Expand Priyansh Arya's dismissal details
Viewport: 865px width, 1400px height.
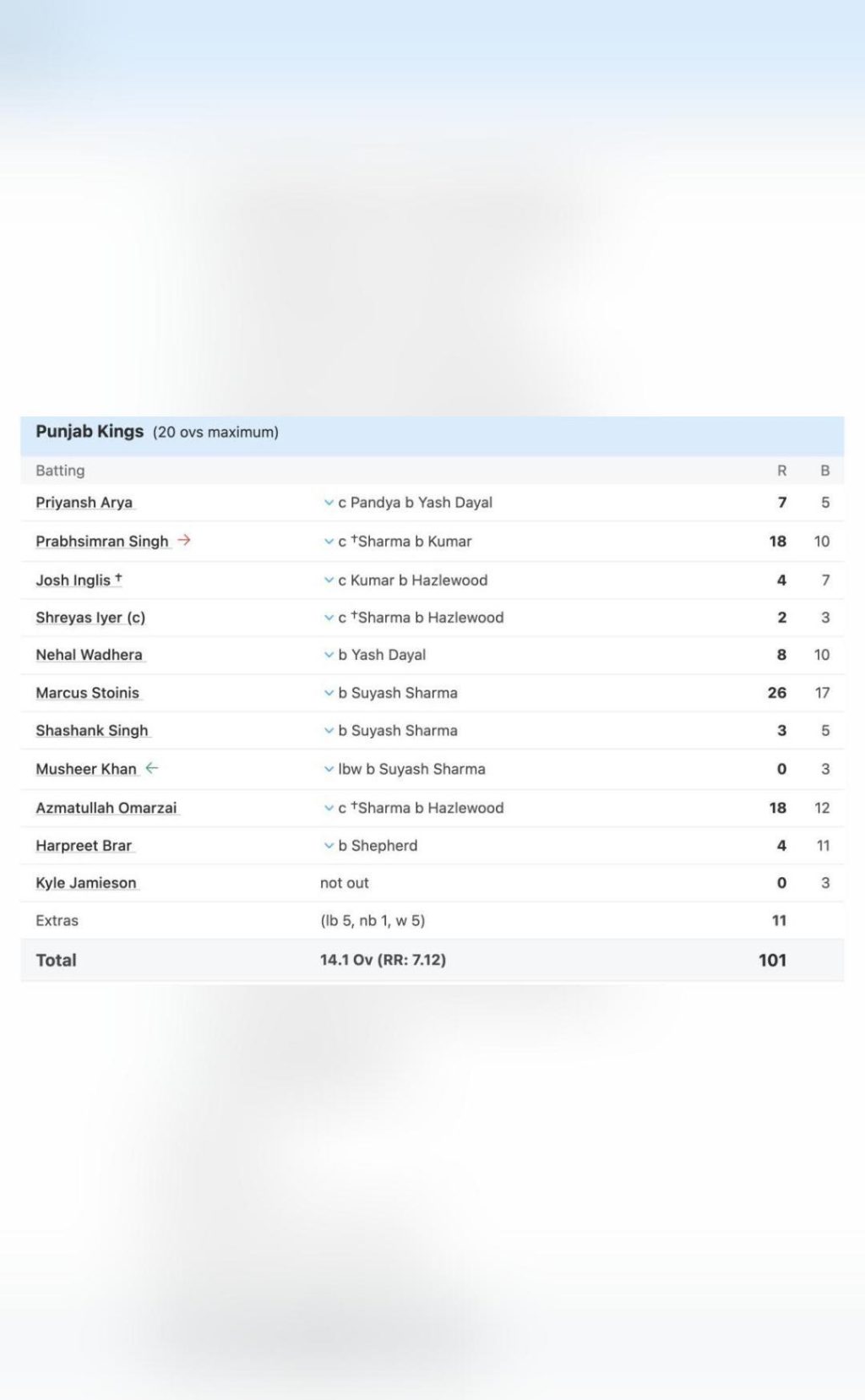pos(329,503)
